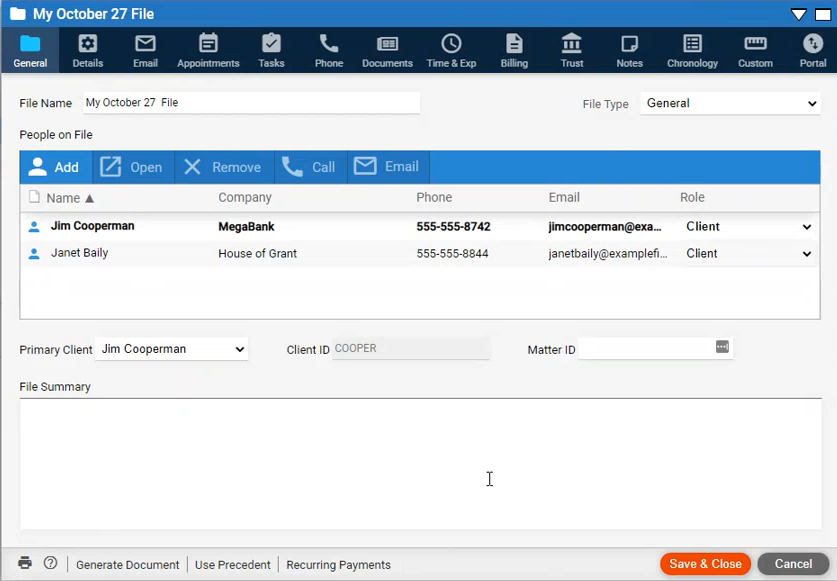Screen dimensions: 837x581
Task: Go to the Appointments tab
Action: point(208,51)
